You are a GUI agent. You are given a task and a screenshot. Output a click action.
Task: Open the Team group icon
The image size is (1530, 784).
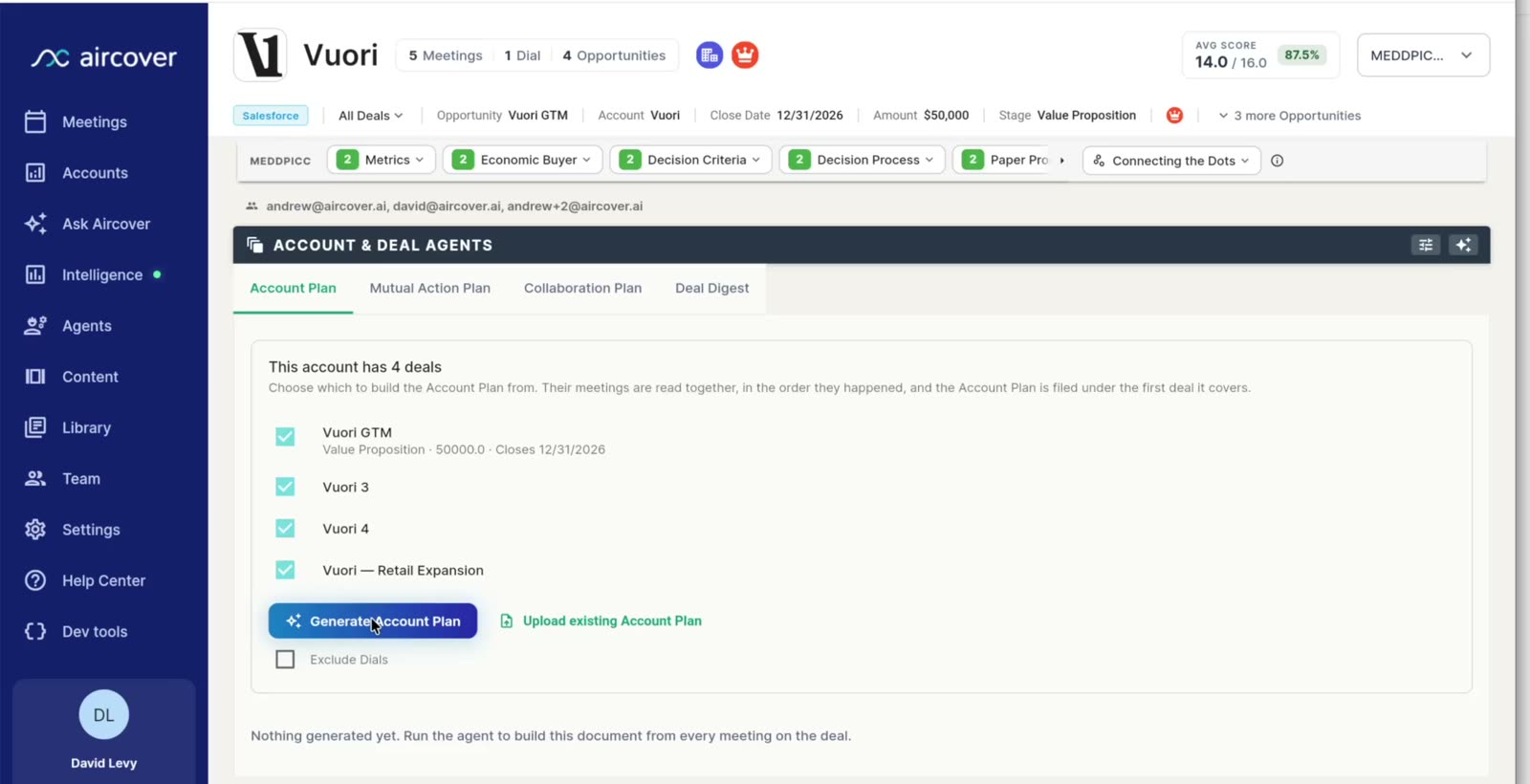click(x=35, y=479)
